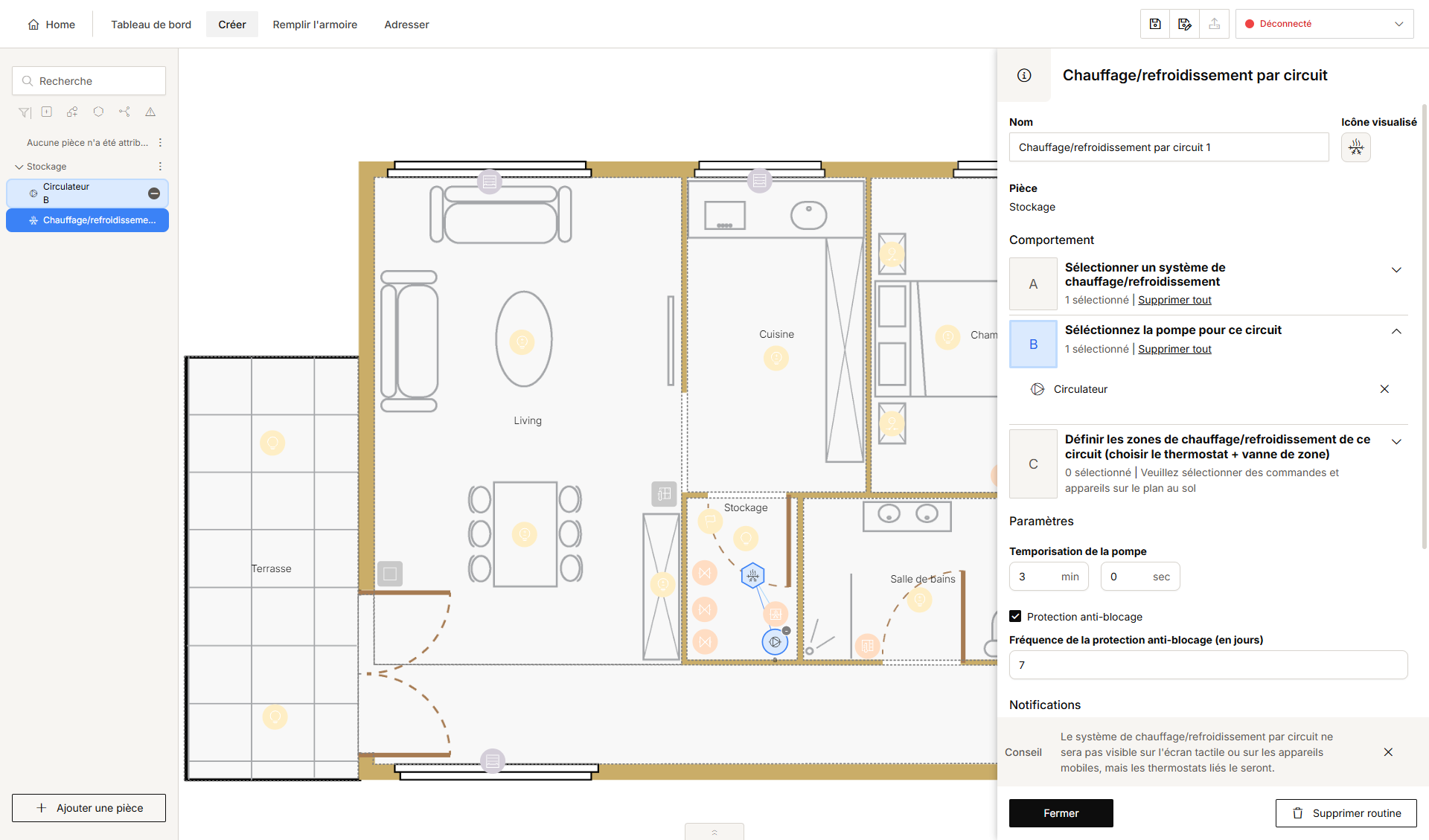Click Ajouter une pièce button
Screen dimensions: 1429x840
click(89, 808)
